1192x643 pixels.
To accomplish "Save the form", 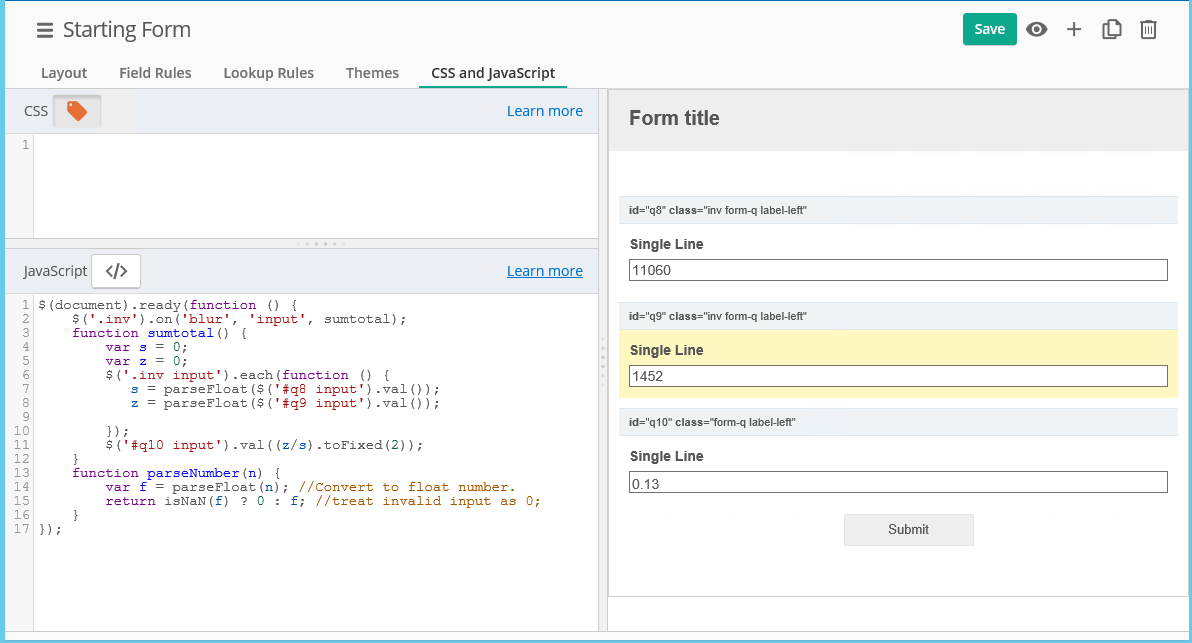I will [989, 29].
